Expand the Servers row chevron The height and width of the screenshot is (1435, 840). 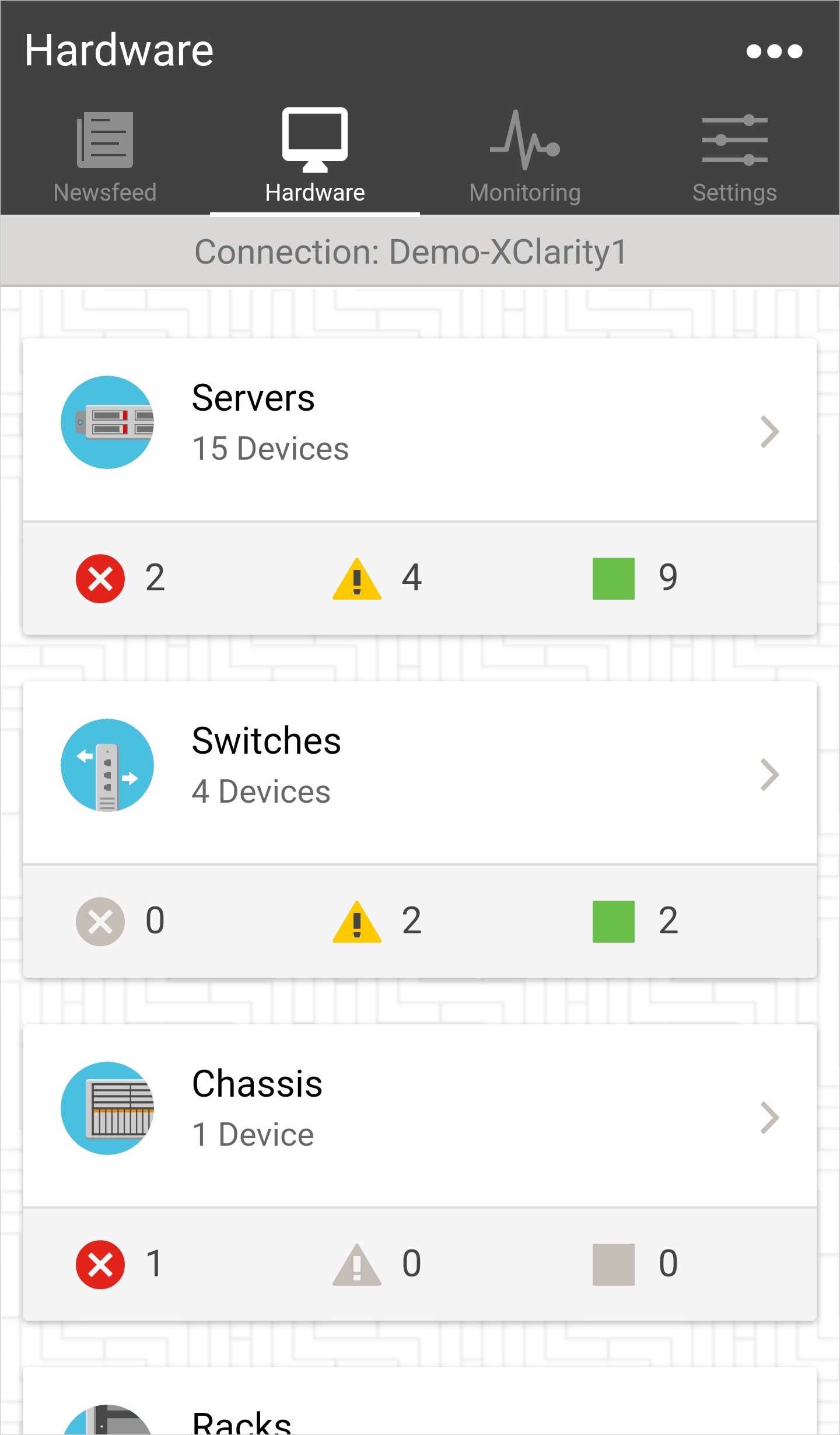(770, 432)
